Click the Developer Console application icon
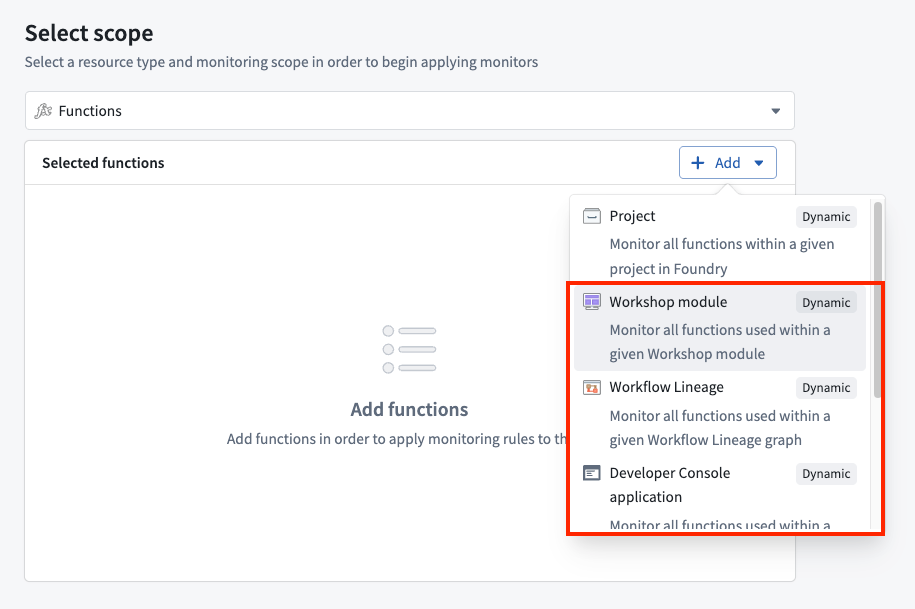 tap(591, 473)
